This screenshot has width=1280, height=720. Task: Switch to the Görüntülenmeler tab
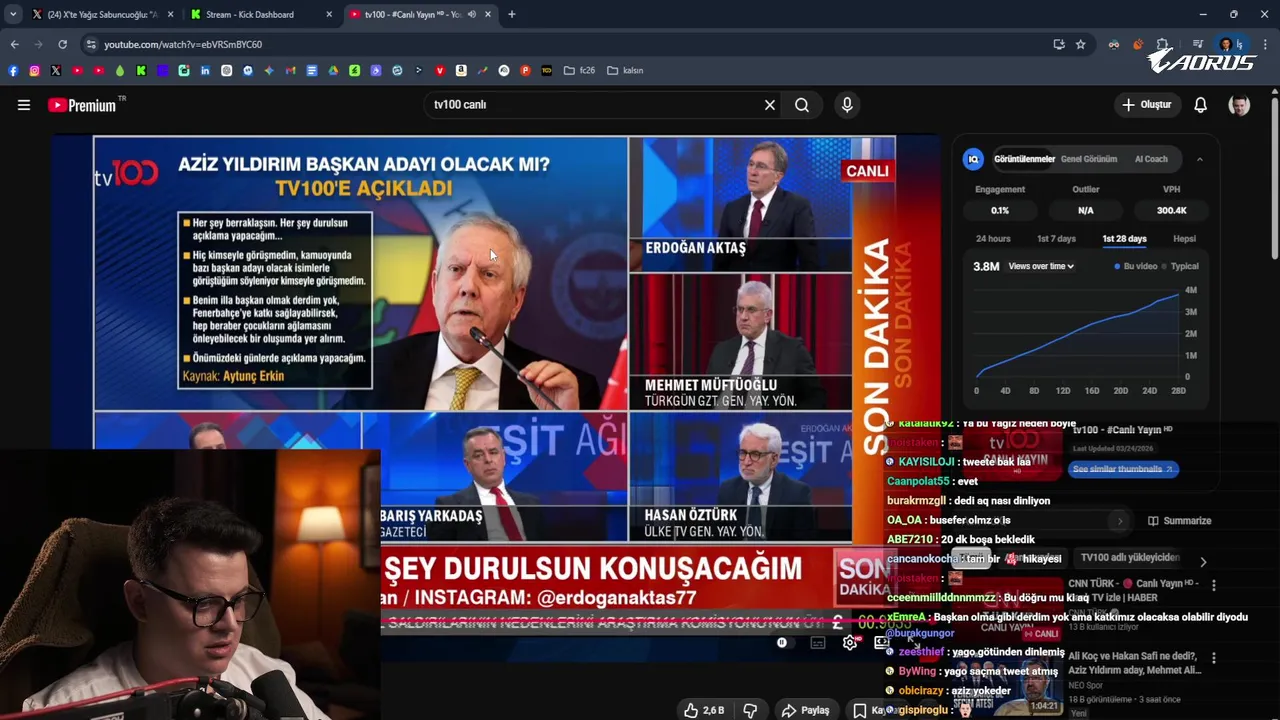pos(1024,159)
